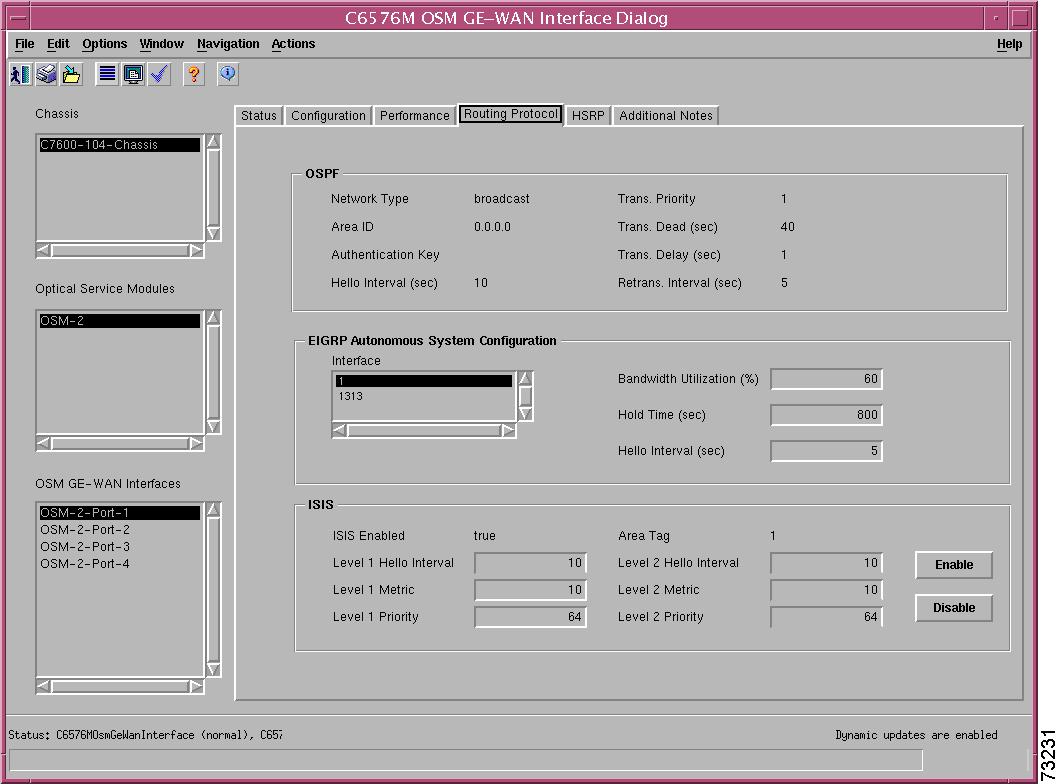Click right arrow of EIGRP Interface list scrollbar
Screen dimensions: 1061x784
point(508,430)
